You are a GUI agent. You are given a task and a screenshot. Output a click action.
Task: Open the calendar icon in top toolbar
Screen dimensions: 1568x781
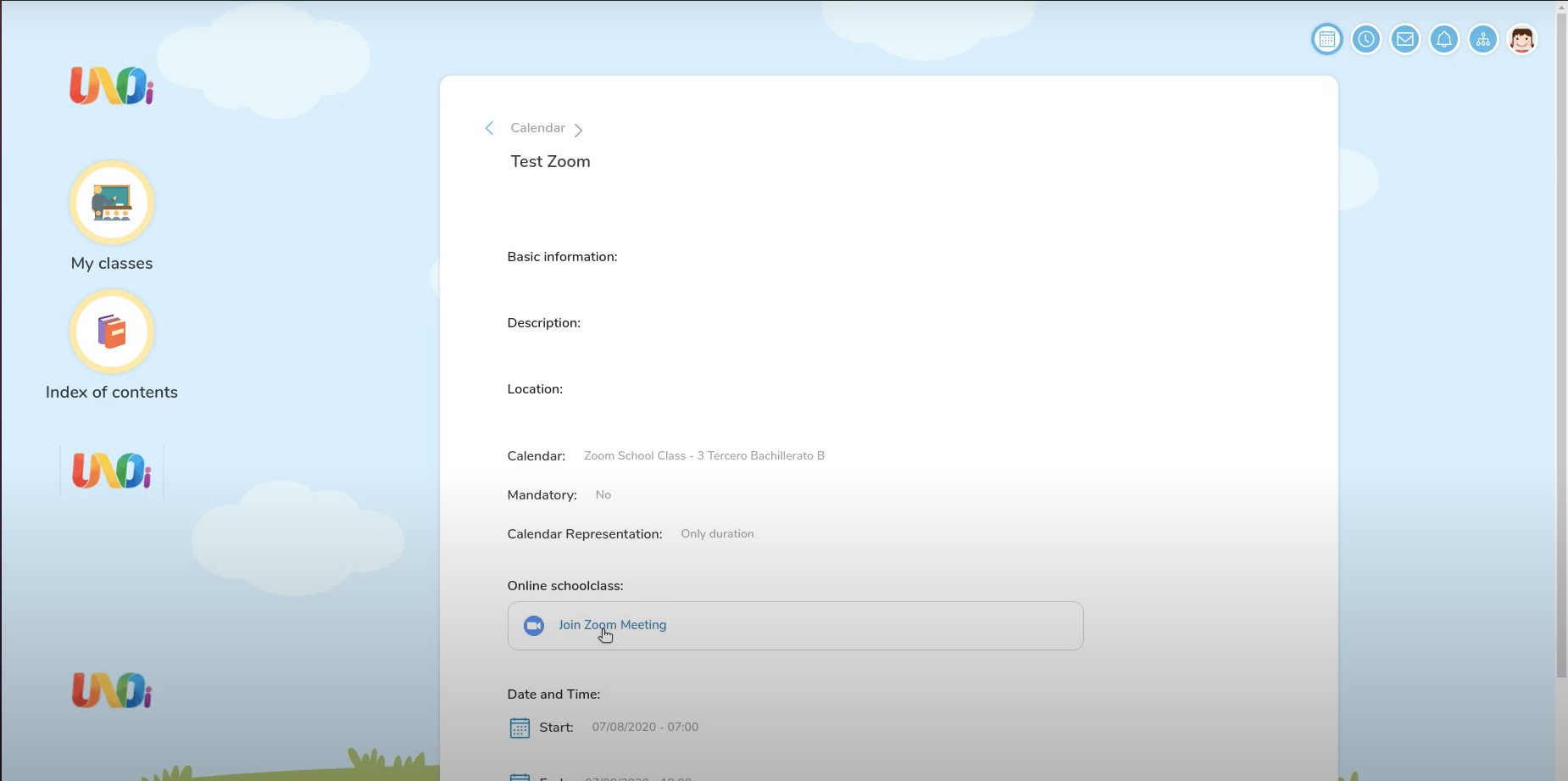coord(1326,39)
